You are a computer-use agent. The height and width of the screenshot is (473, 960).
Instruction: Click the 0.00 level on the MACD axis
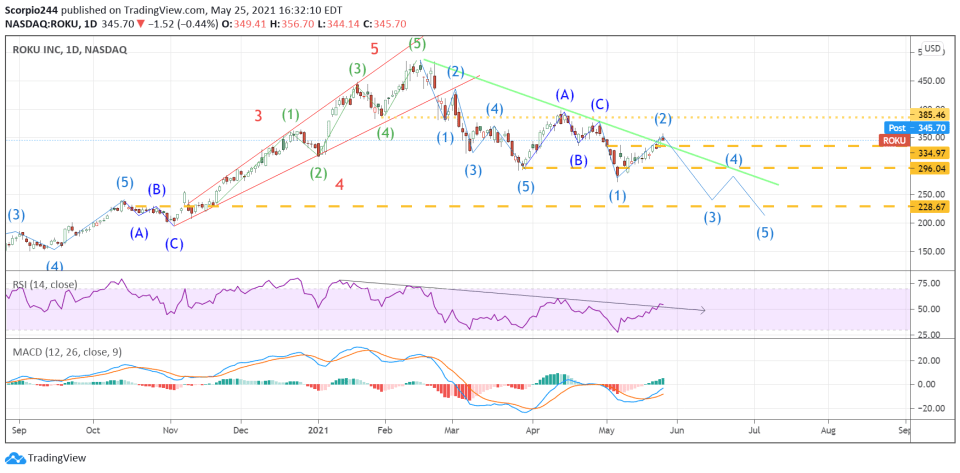click(928, 384)
